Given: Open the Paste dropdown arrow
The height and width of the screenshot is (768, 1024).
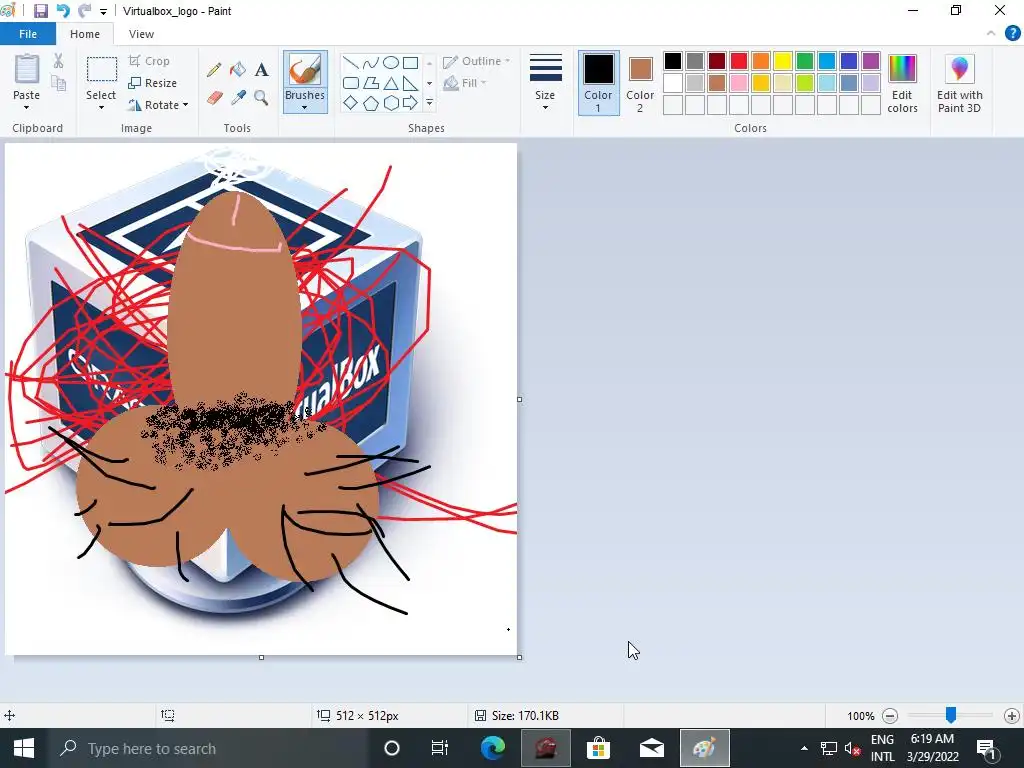Looking at the screenshot, I should tap(27, 108).
